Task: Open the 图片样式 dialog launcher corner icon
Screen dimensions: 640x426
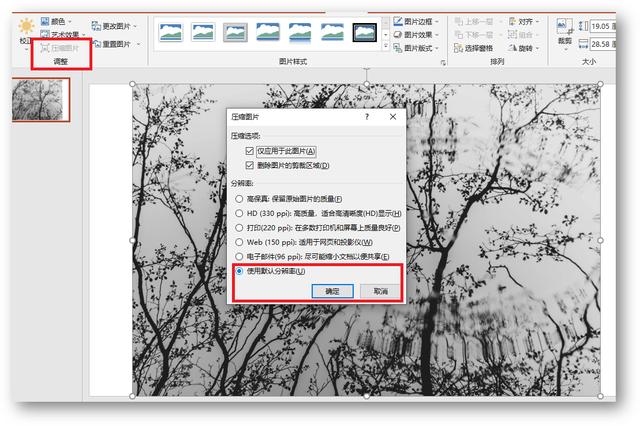Action: (443, 63)
